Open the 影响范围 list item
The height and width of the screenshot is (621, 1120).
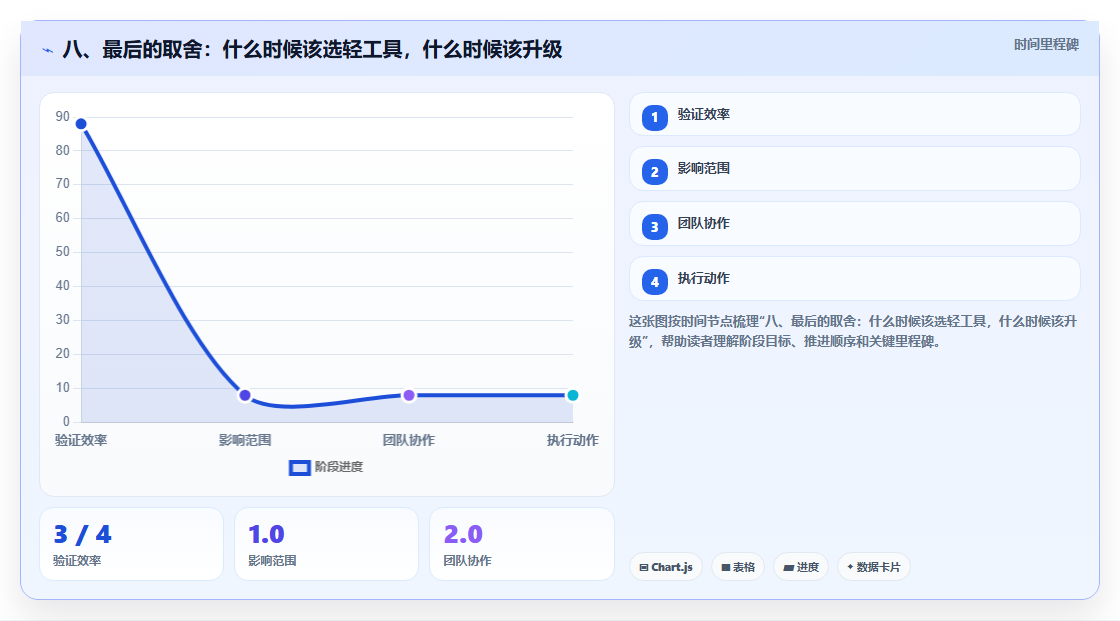click(x=854, y=169)
